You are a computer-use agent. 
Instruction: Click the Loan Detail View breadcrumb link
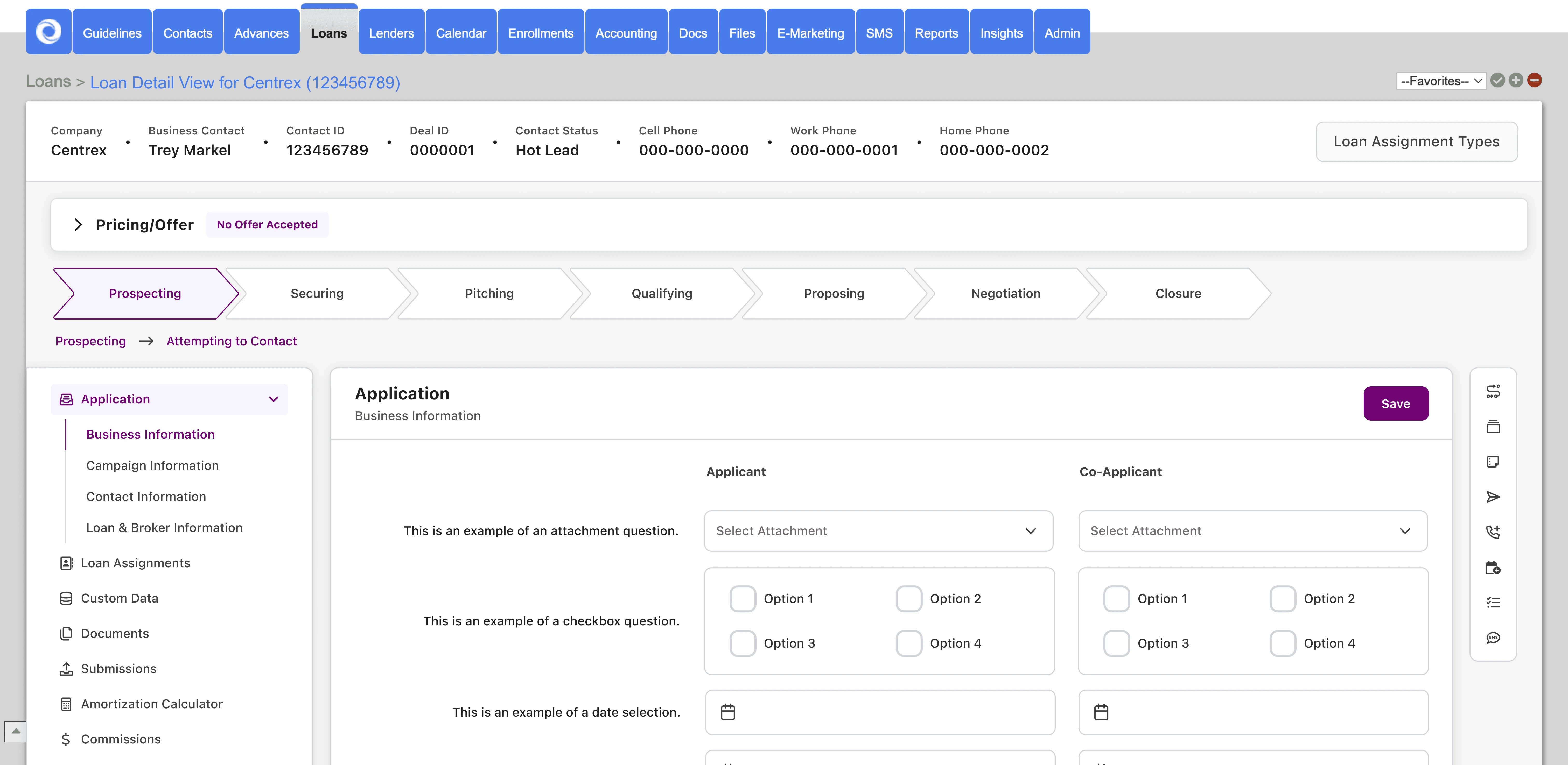click(245, 82)
